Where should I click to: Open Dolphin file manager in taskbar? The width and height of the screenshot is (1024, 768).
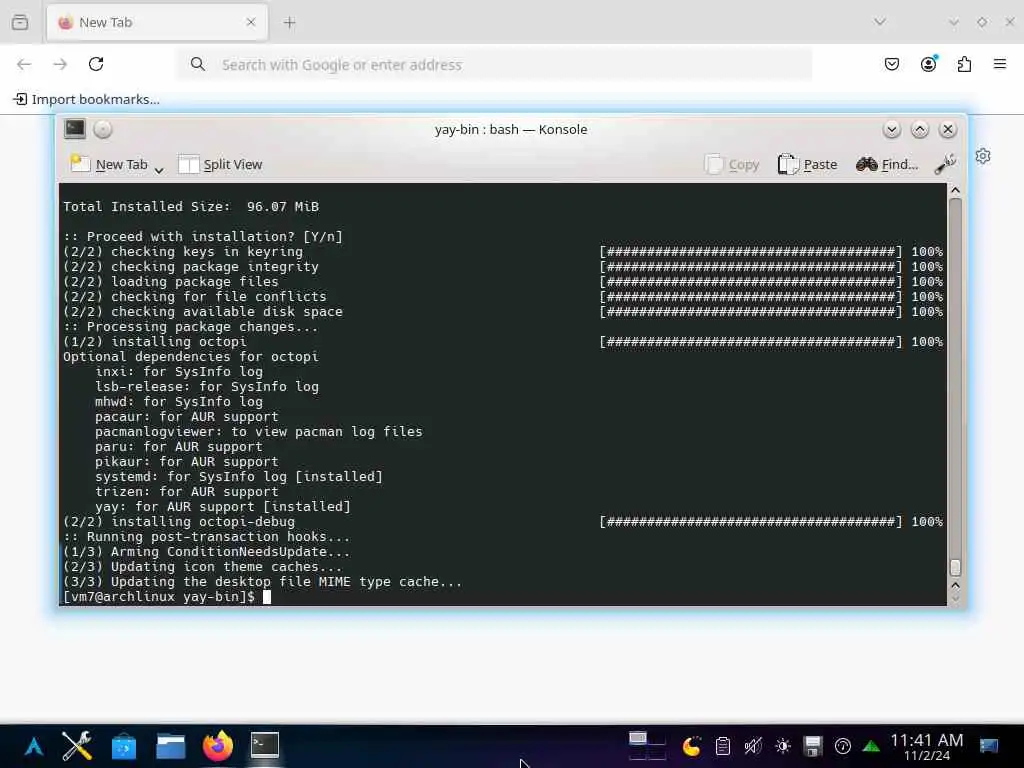tap(171, 746)
